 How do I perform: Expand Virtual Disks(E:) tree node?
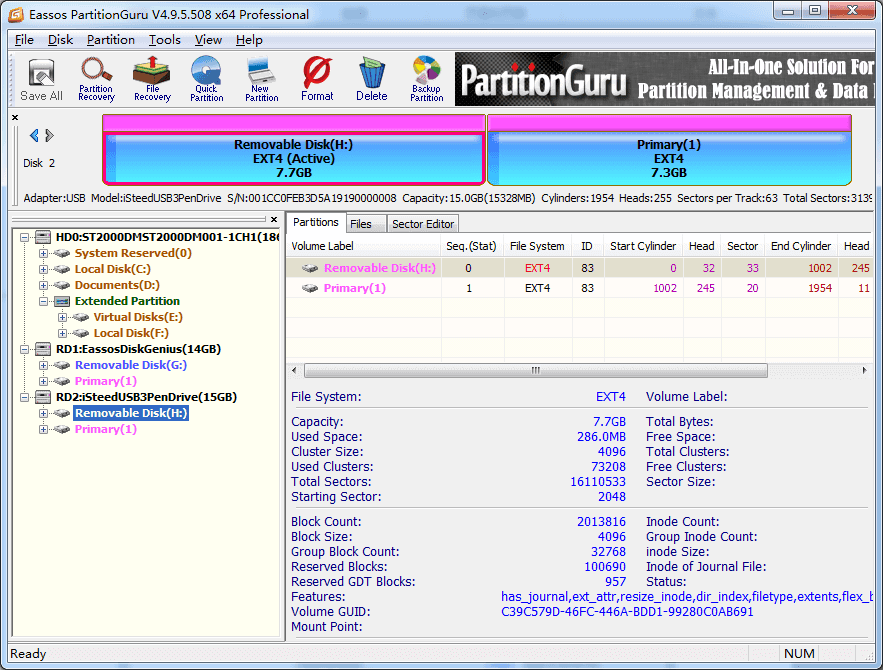pos(63,318)
